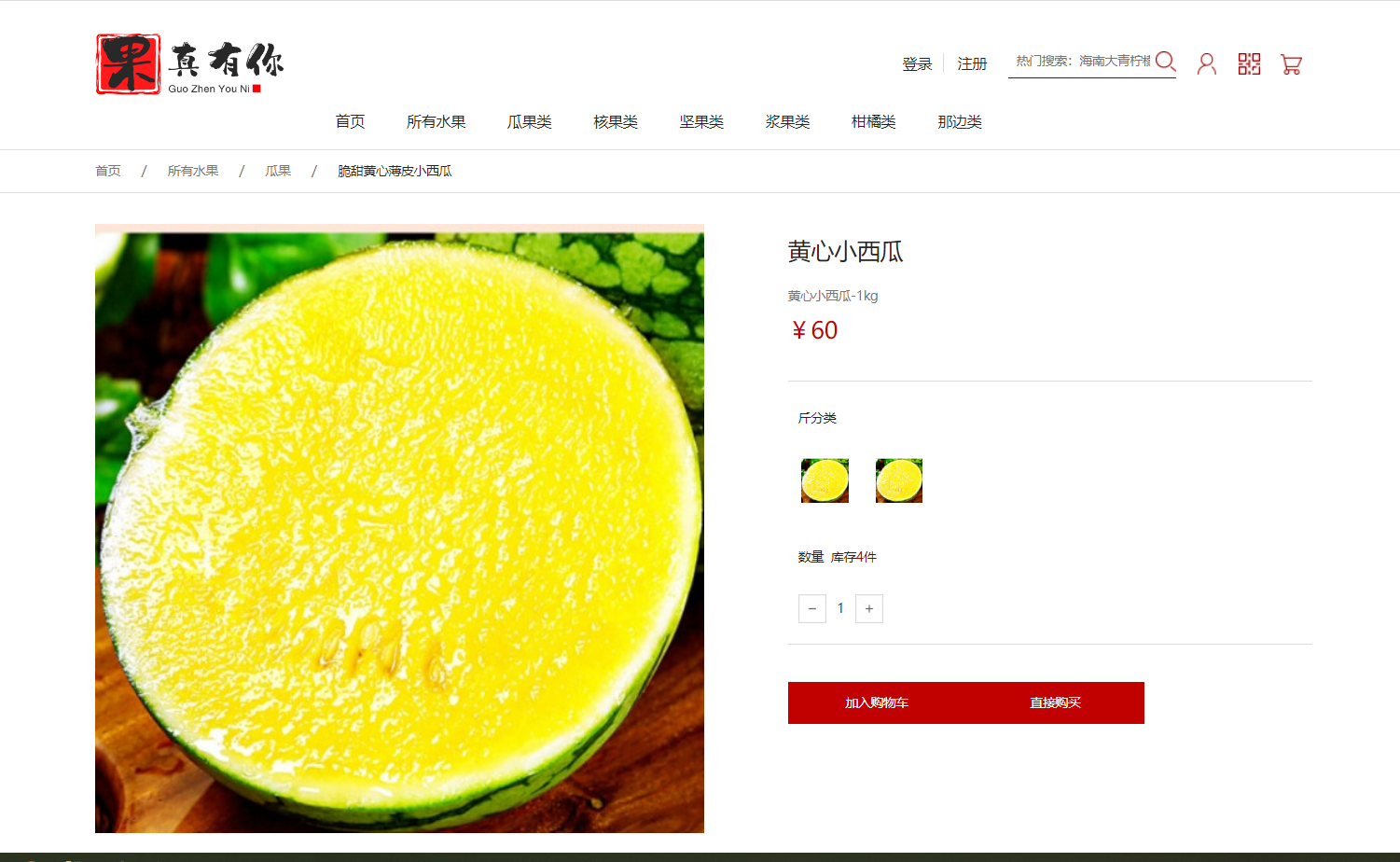Open the shopping cart icon
This screenshot has width=1400, height=862.
[1291, 63]
